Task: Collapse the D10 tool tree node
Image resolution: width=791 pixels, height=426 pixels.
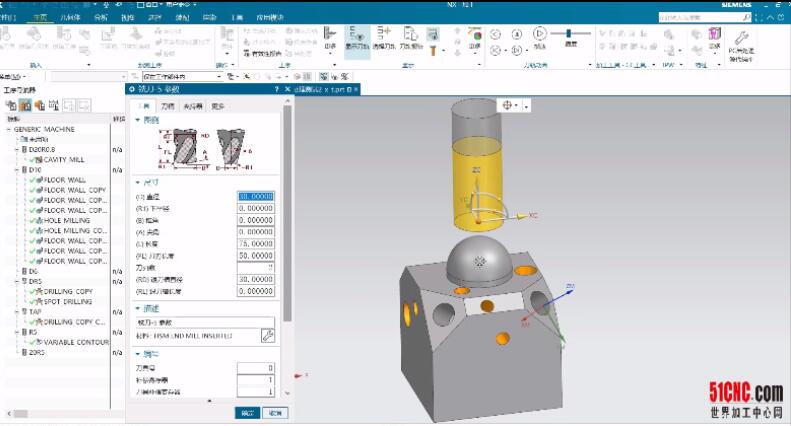Action: click(17, 170)
